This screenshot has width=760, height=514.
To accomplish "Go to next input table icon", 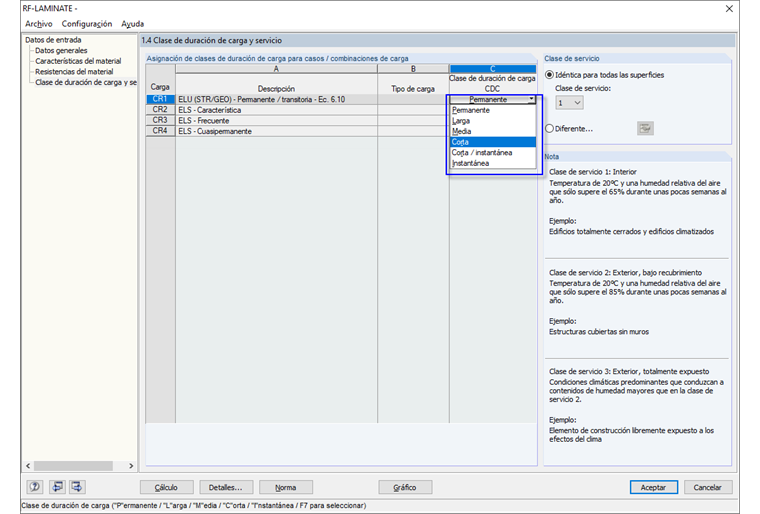I will pyautogui.click(x=77, y=487).
